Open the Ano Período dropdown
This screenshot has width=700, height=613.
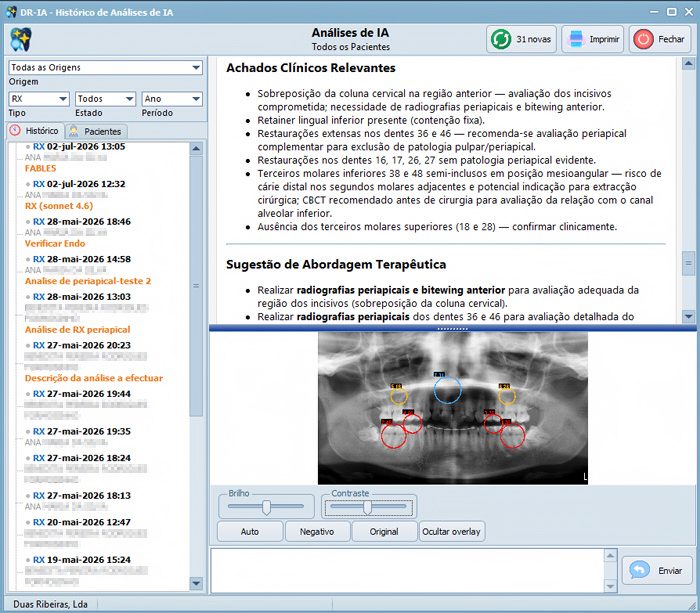[172, 99]
